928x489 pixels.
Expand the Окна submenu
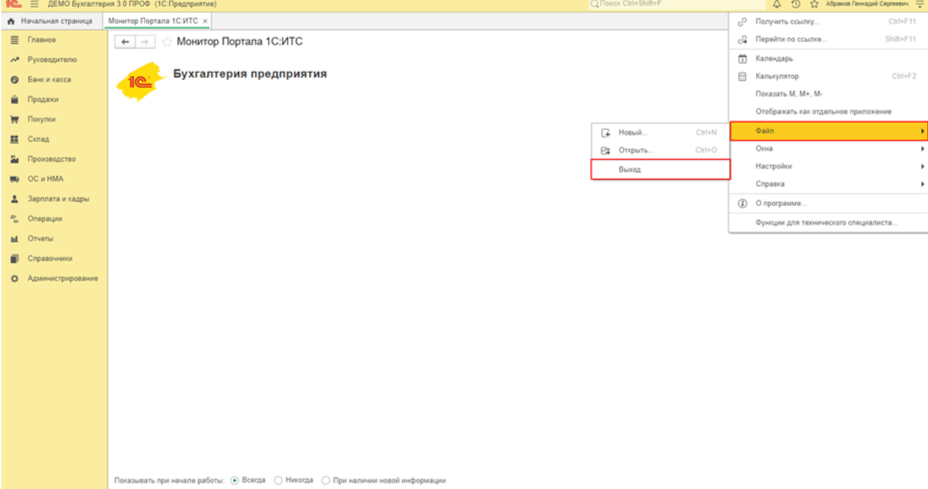(x=829, y=149)
